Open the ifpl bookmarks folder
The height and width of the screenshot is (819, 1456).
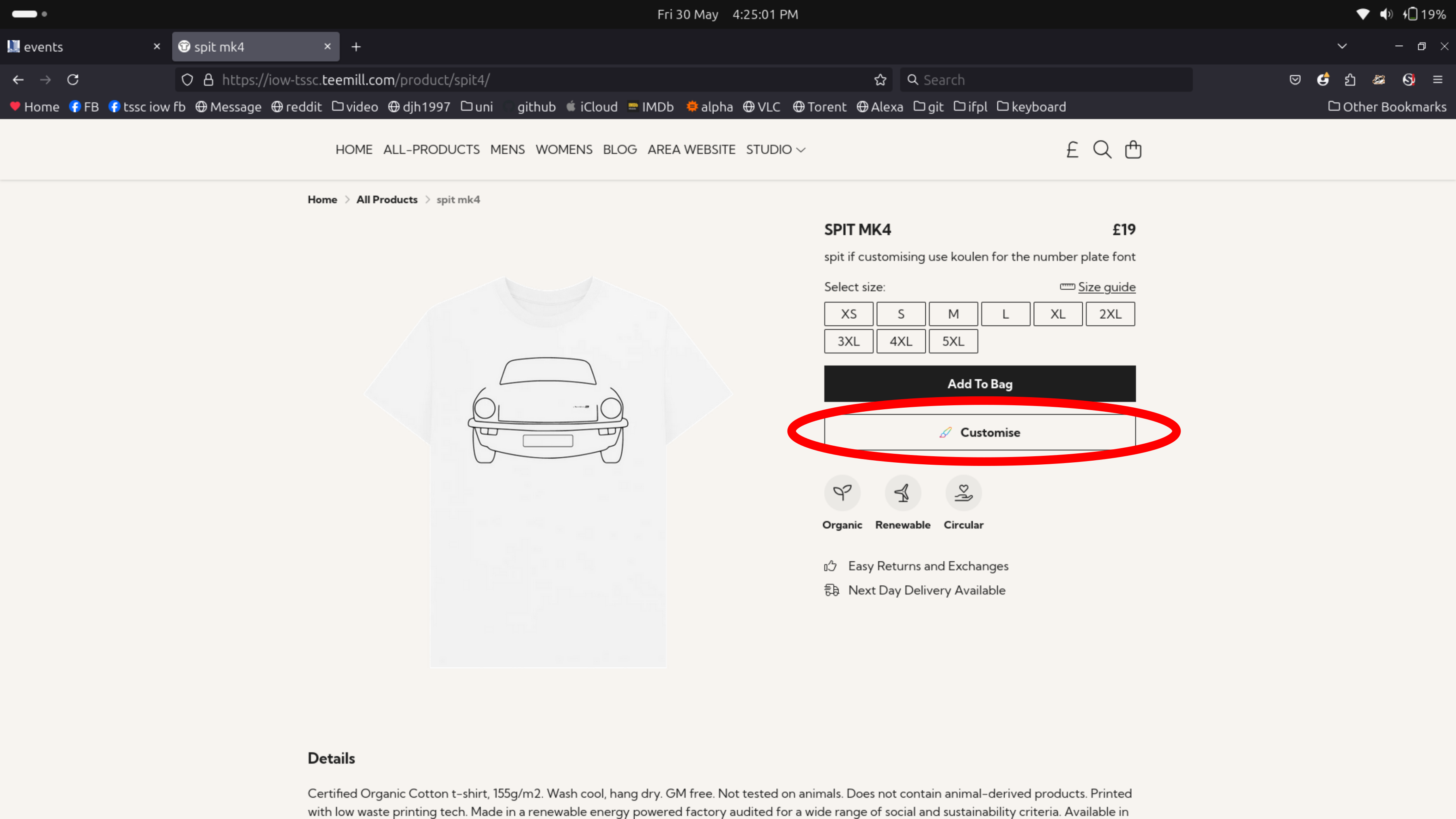click(x=971, y=107)
